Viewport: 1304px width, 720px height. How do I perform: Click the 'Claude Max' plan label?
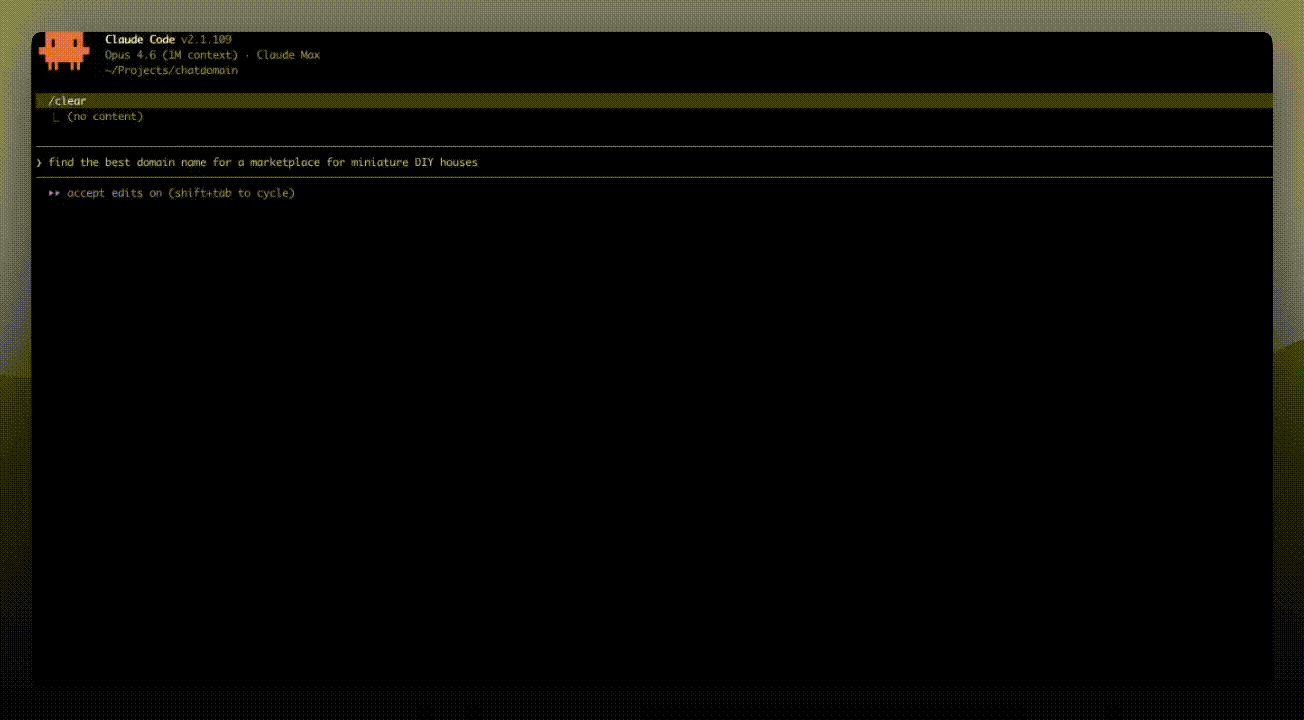[288, 55]
